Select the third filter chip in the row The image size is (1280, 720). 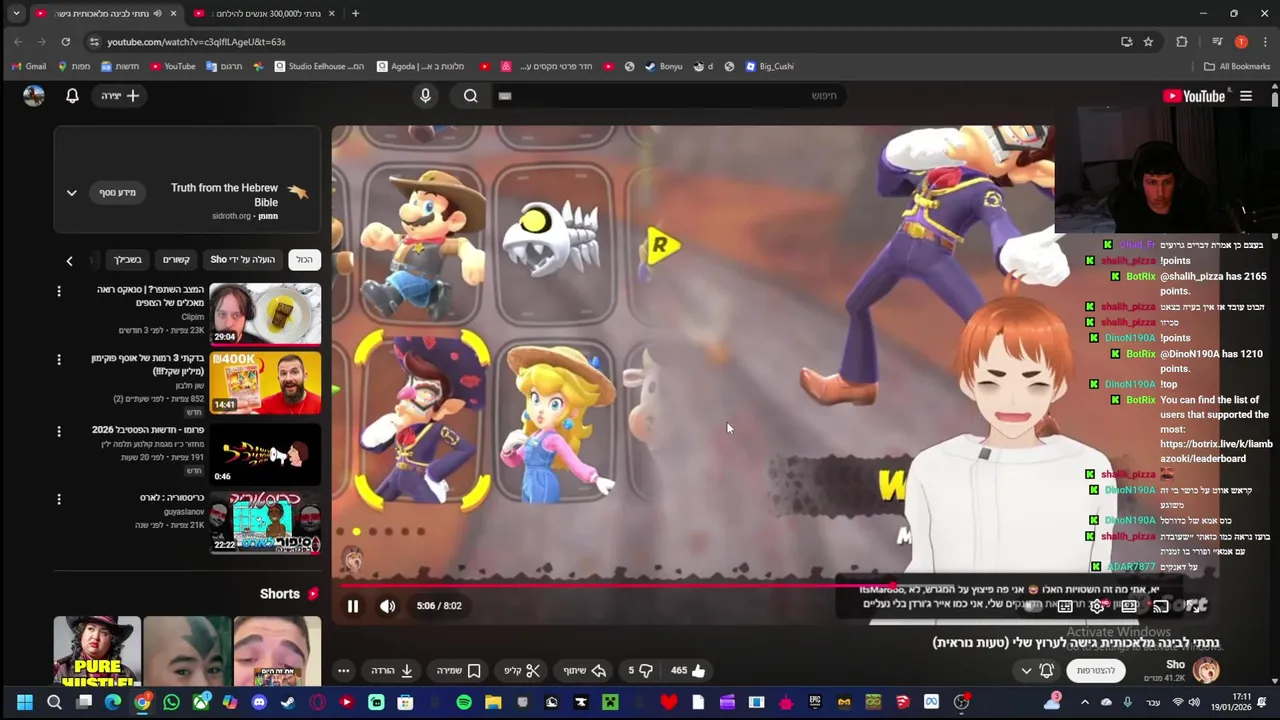click(176, 260)
